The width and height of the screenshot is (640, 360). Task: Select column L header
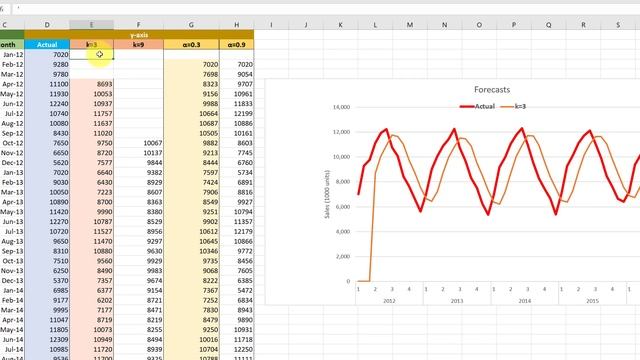coord(375,25)
